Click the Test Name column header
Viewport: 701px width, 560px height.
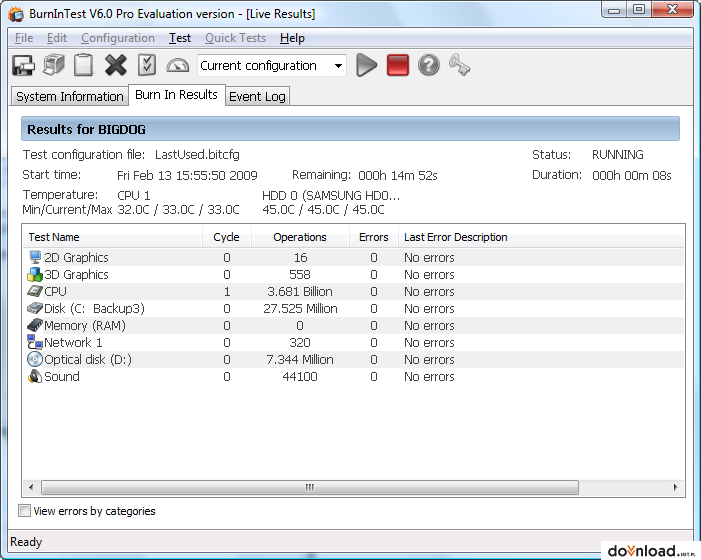click(x=112, y=237)
